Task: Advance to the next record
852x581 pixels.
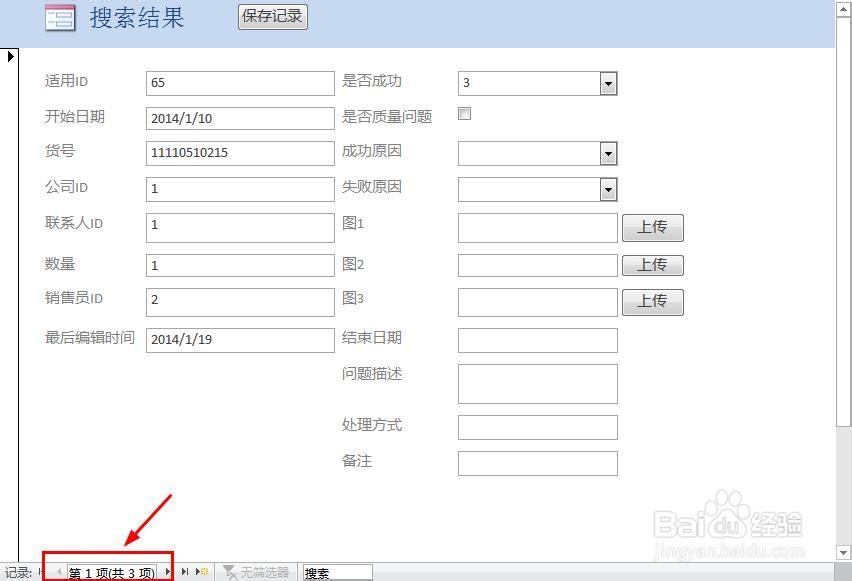Action: tap(167, 572)
